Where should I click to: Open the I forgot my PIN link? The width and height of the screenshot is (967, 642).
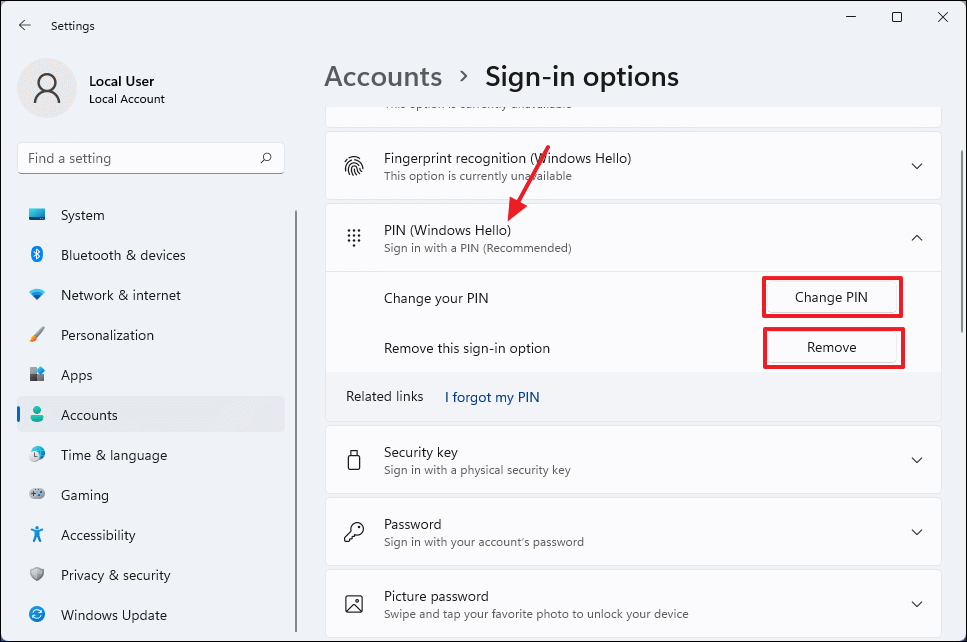coord(491,397)
